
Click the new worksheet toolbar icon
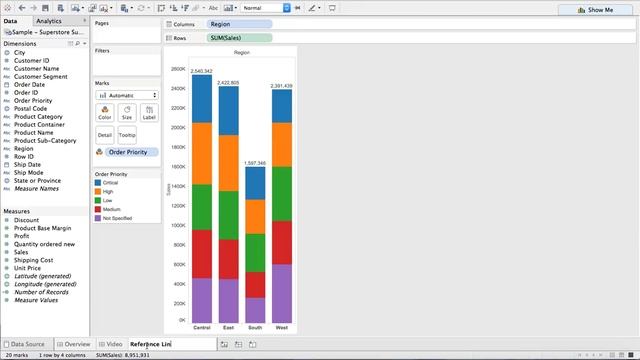tap(75, 8)
